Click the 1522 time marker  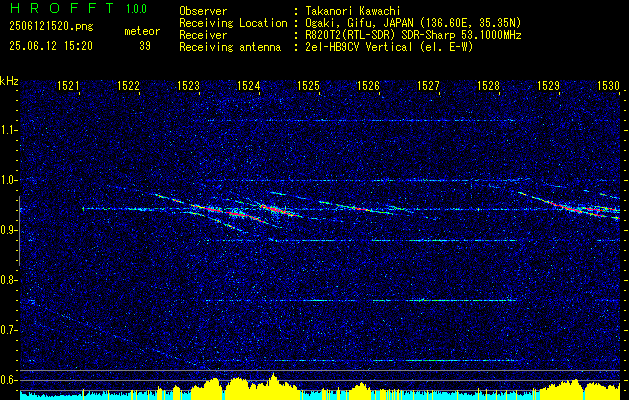point(128,85)
